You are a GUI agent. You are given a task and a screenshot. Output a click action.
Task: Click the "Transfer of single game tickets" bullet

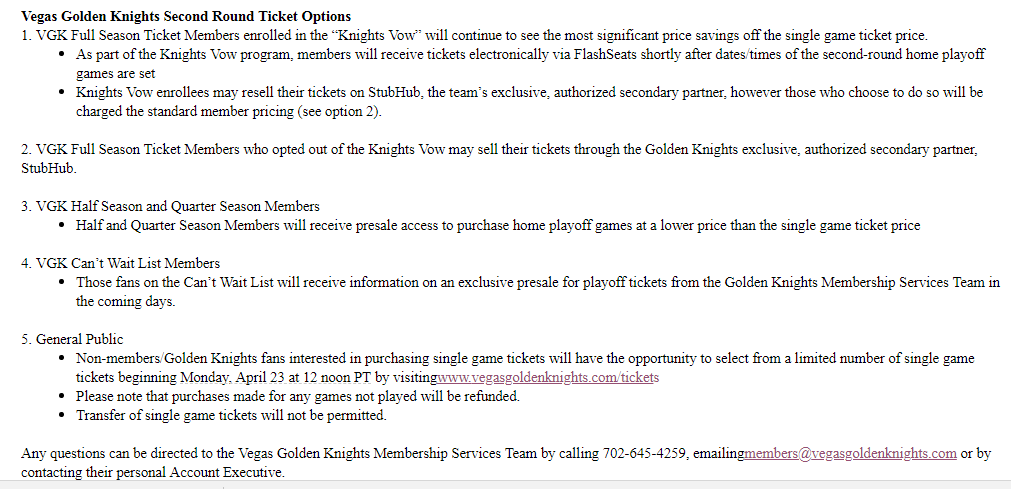(x=231, y=415)
